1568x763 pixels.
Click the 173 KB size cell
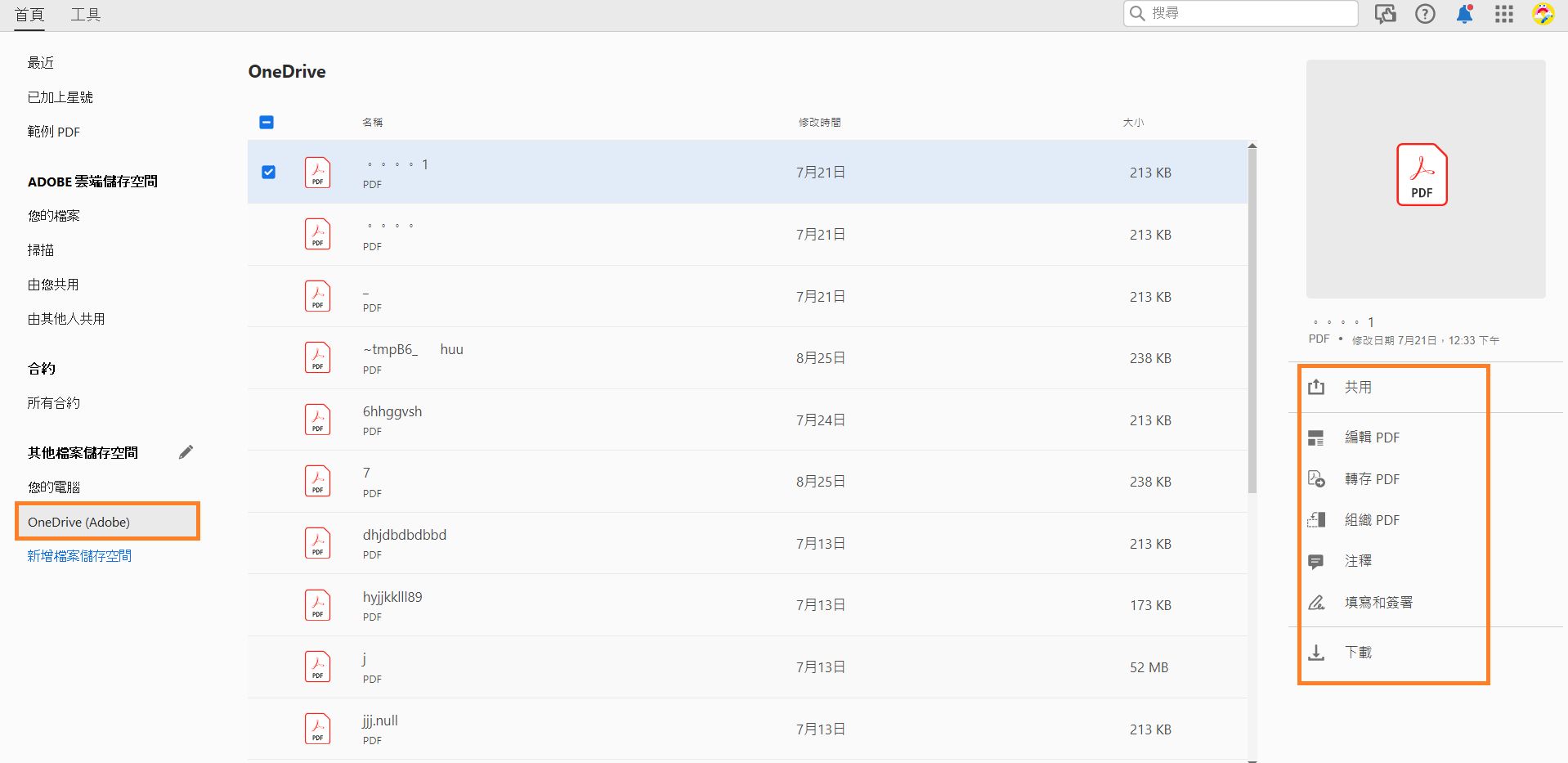[x=1151, y=605]
